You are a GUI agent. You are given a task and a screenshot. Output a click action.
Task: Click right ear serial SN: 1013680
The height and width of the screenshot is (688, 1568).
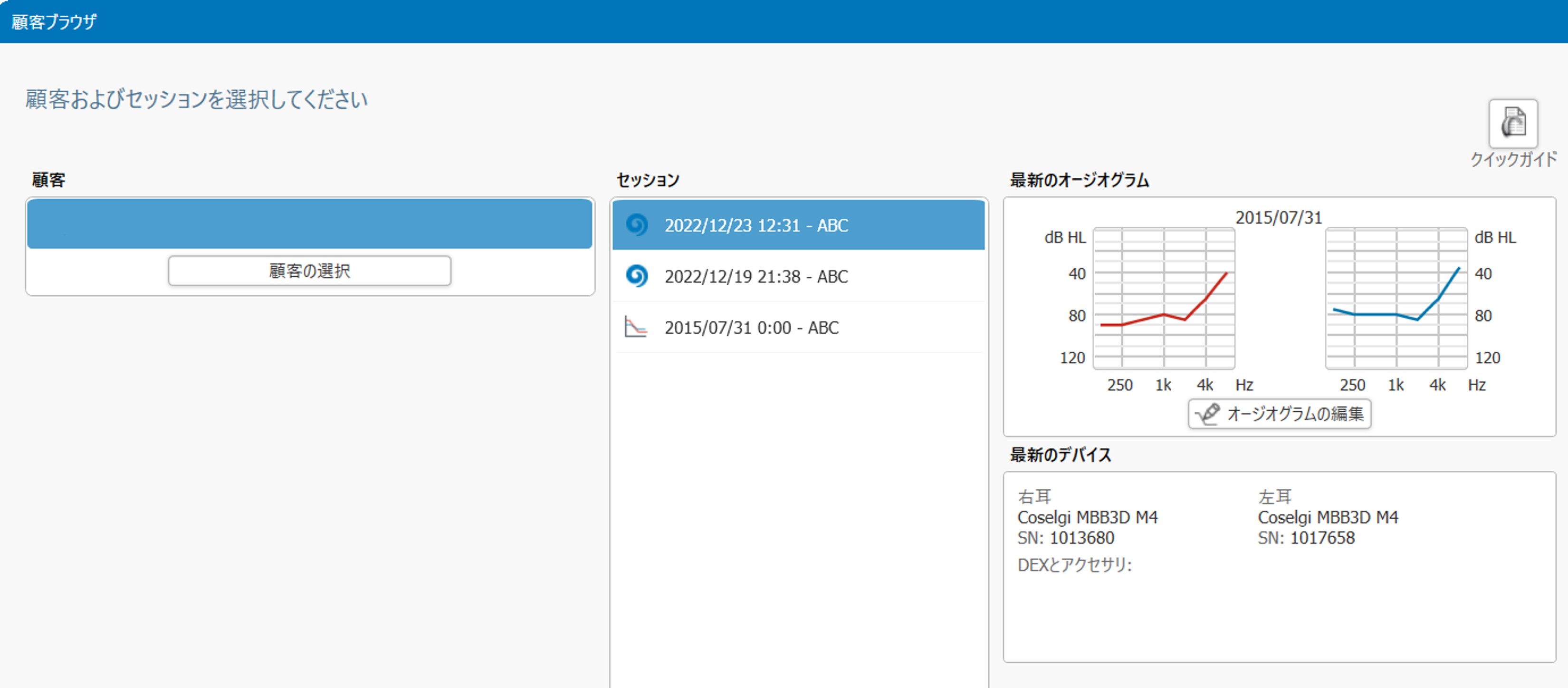pyautogui.click(x=1066, y=538)
